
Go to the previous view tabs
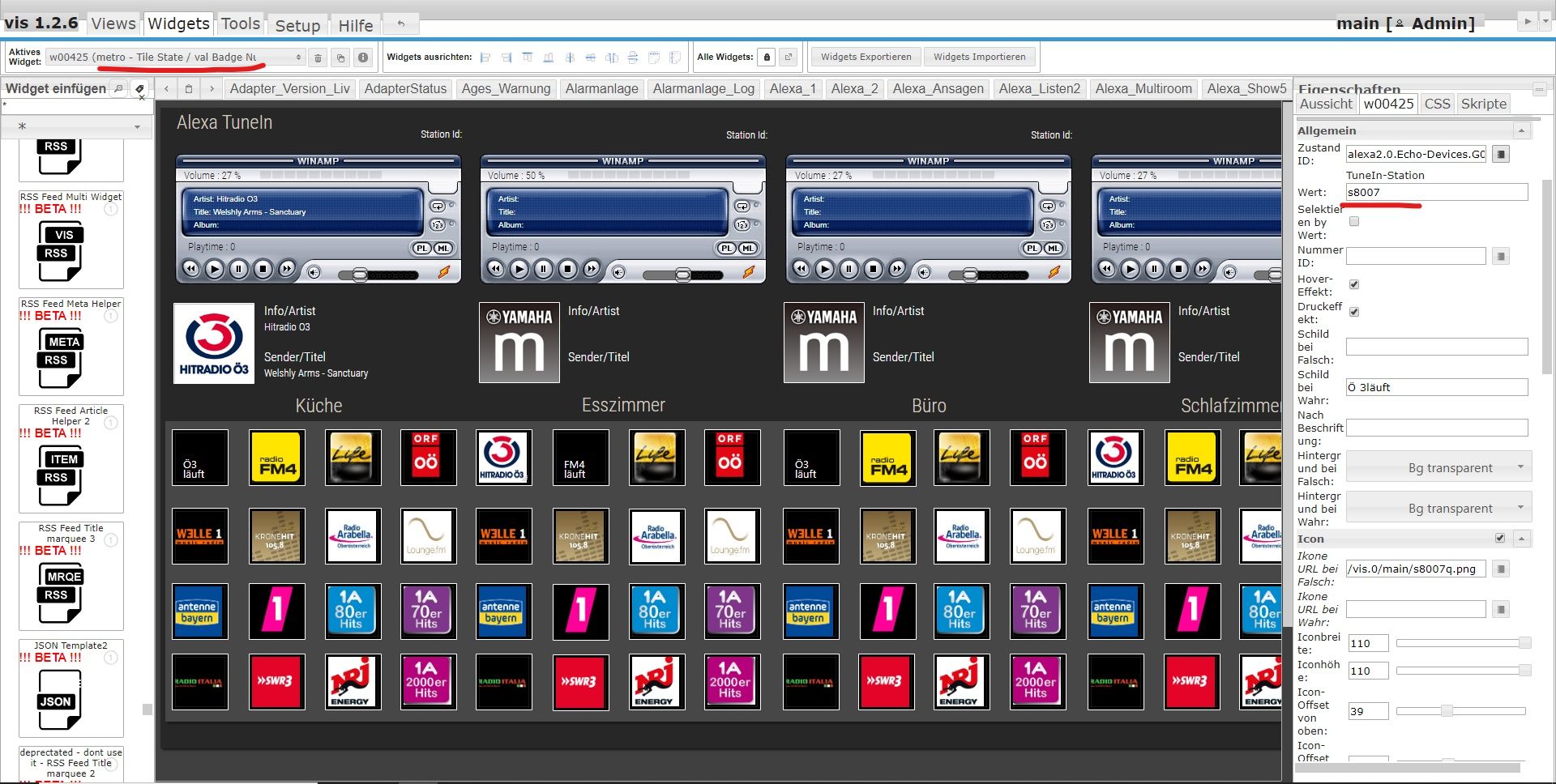[x=166, y=88]
